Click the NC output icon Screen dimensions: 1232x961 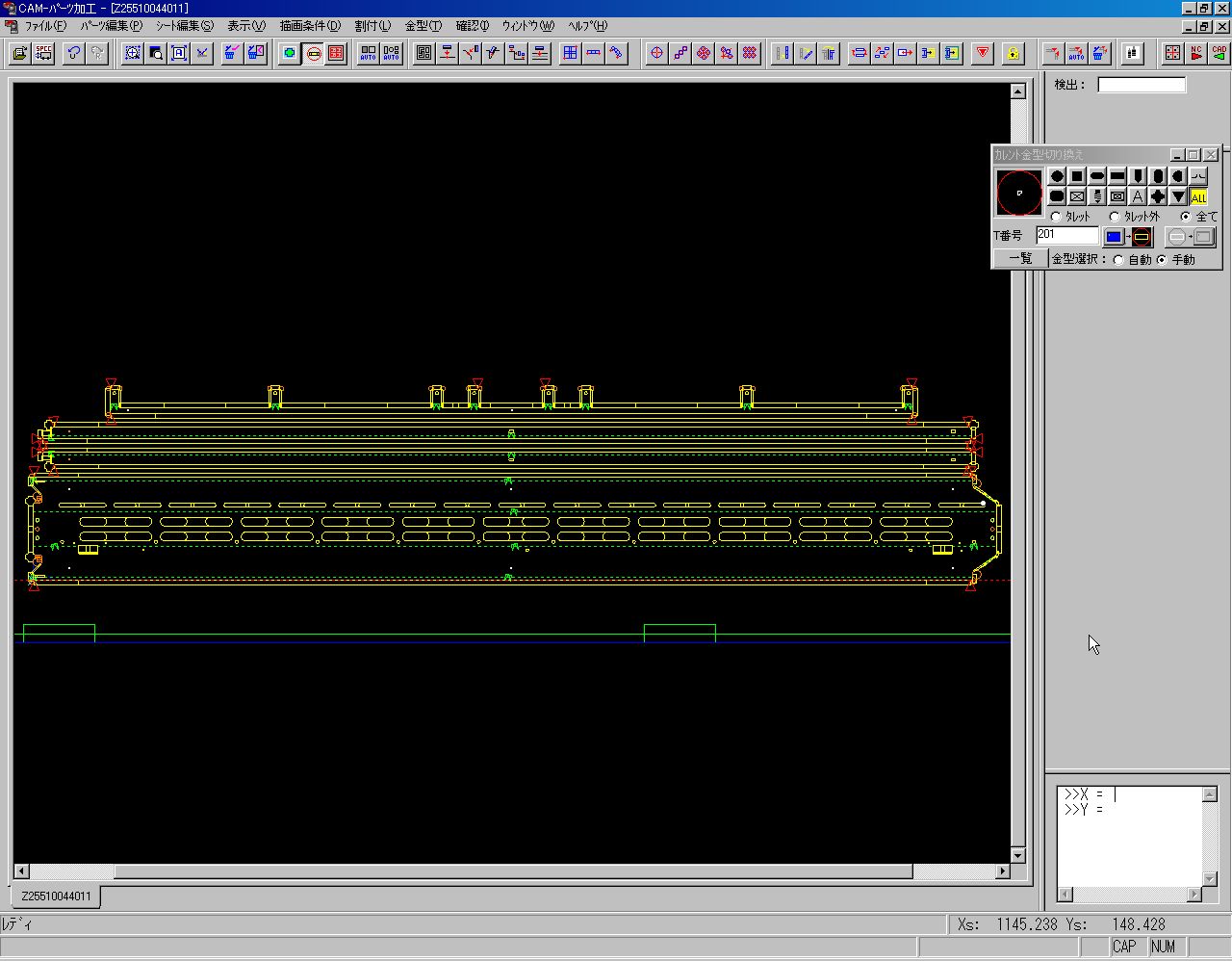pos(1196,53)
